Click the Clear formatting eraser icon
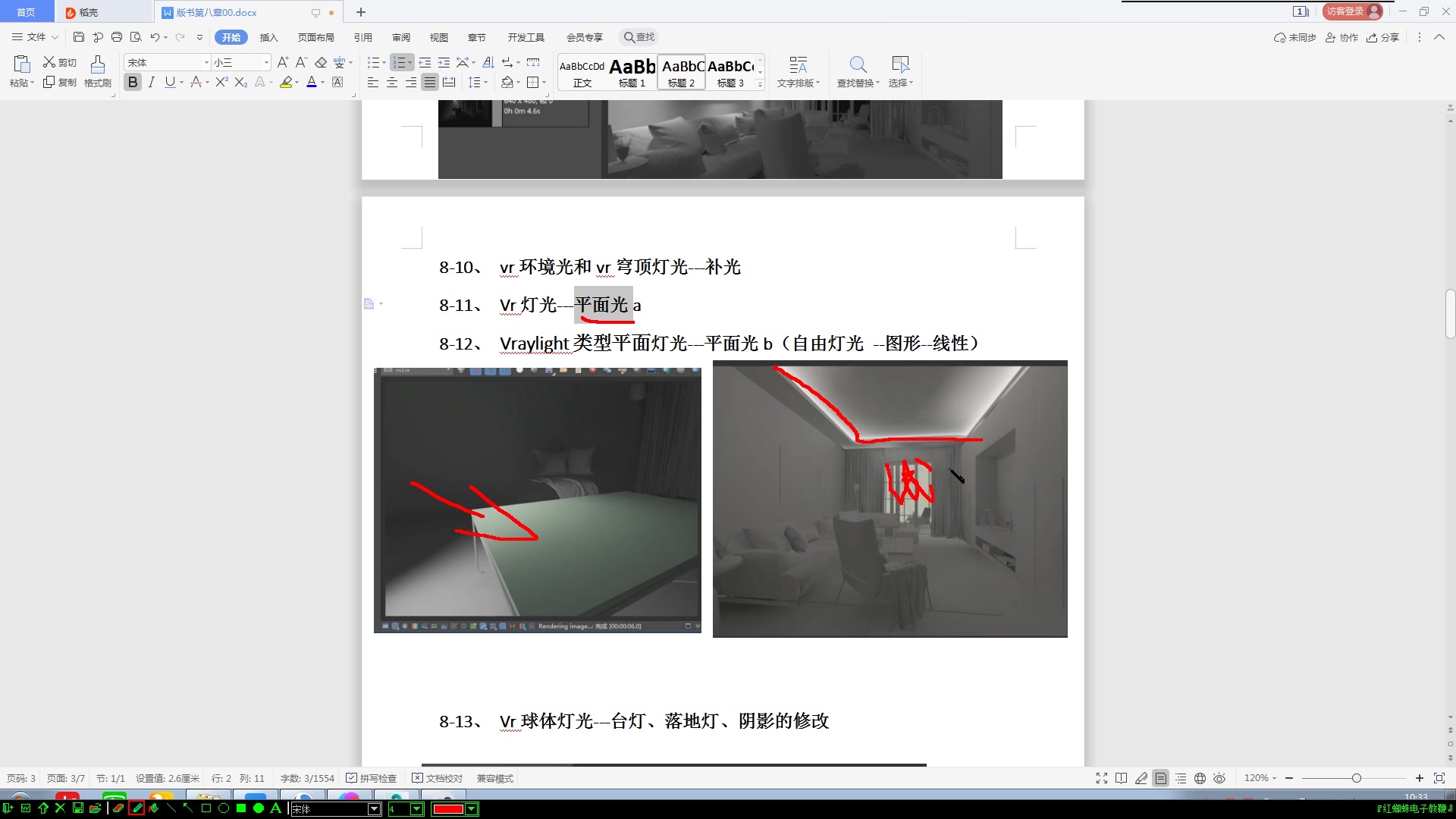 (x=321, y=62)
